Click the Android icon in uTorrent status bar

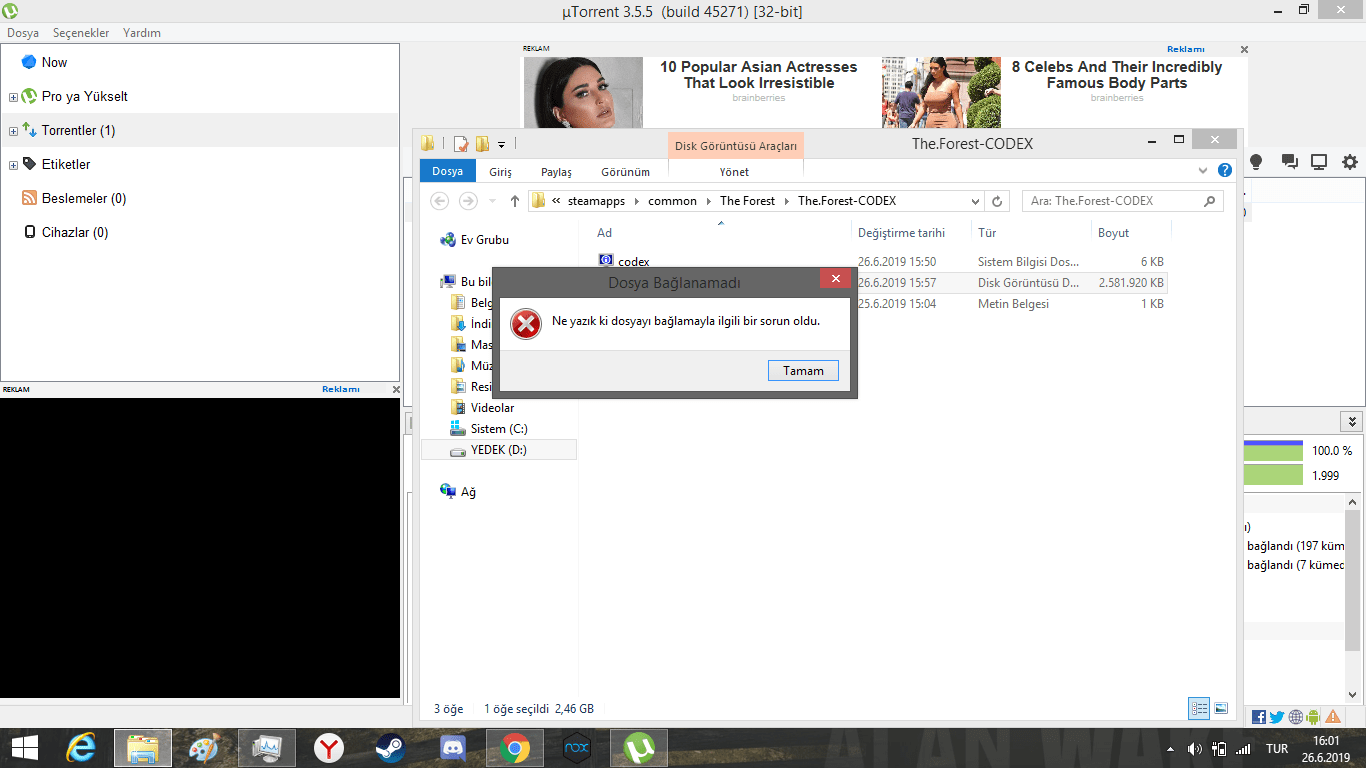pos(1313,717)
